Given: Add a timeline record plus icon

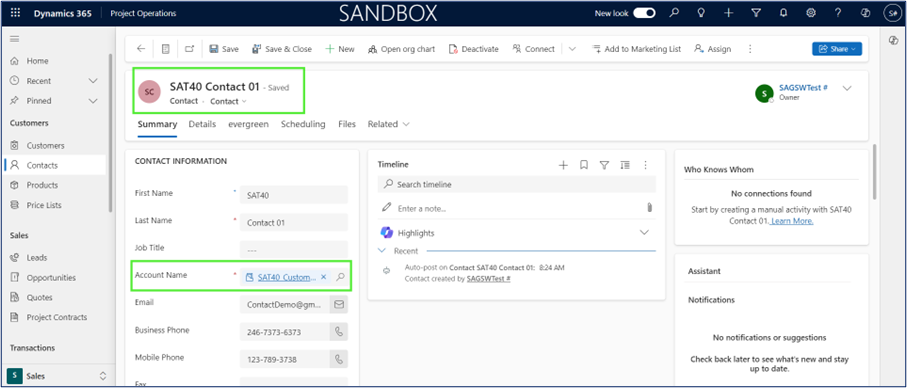Looking at the screenshot, I should [x=563, y=165].
